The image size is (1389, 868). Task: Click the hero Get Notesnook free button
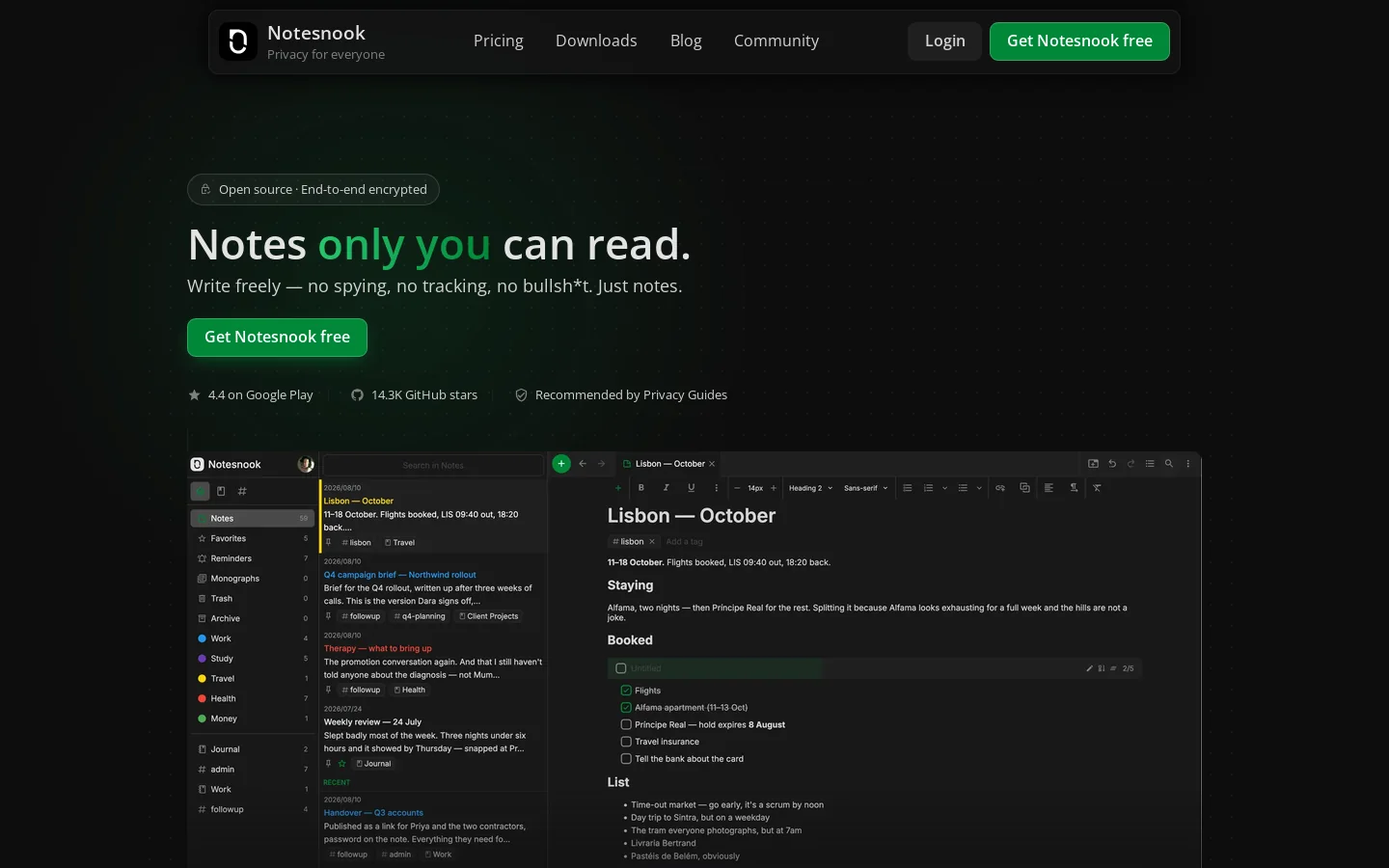tap(277, 338)
